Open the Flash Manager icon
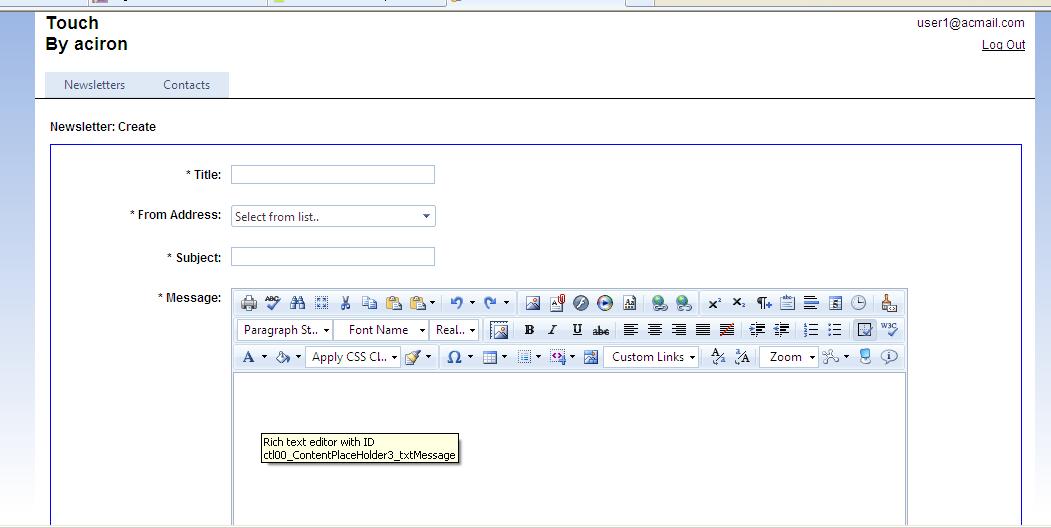 581,303
